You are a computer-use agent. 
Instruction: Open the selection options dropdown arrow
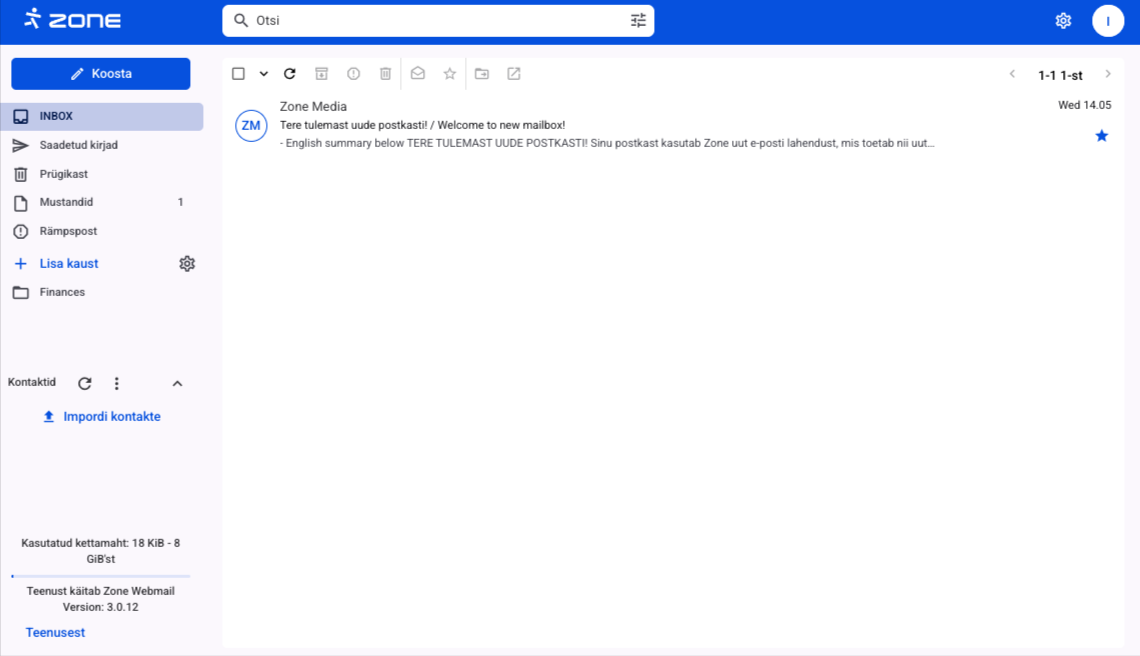(x=264, y=74)
